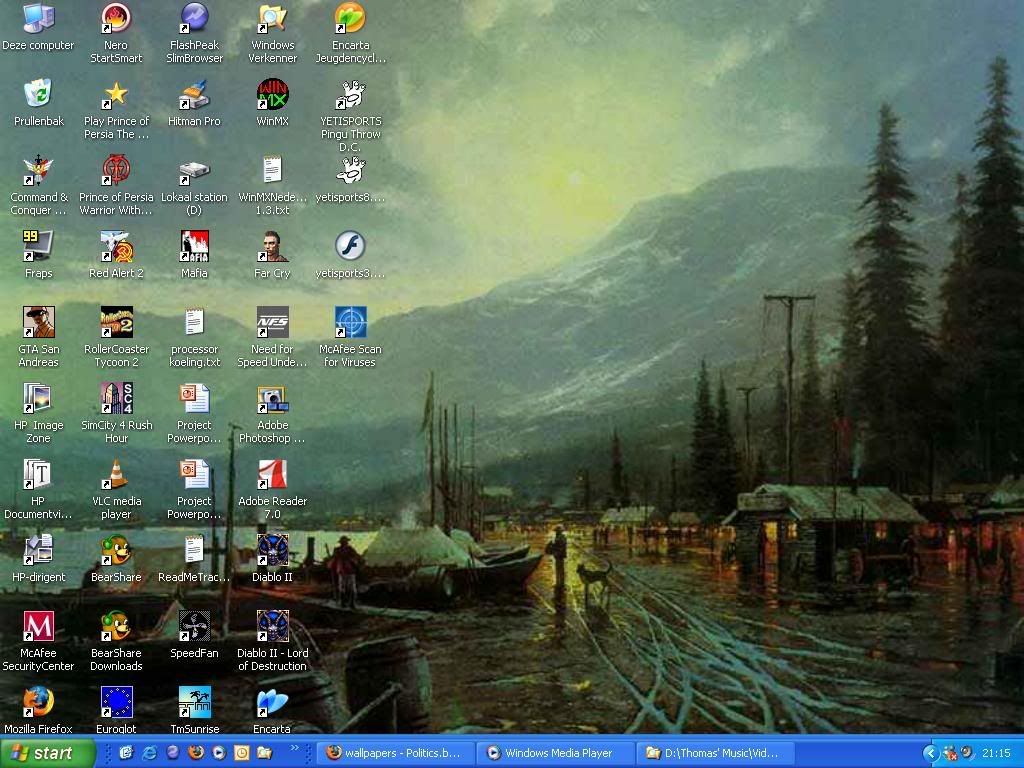The width and height of the screenshot is (1024, 768).
Task: Launch Far Cry from the desktop
Action: [x=272, y=246]
